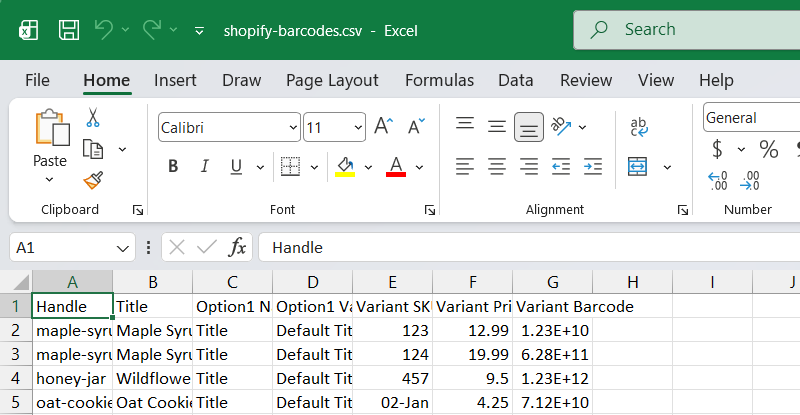Select Align Right icon
The width and height of the screenshot is (800, 415).
tap(529, 166)
